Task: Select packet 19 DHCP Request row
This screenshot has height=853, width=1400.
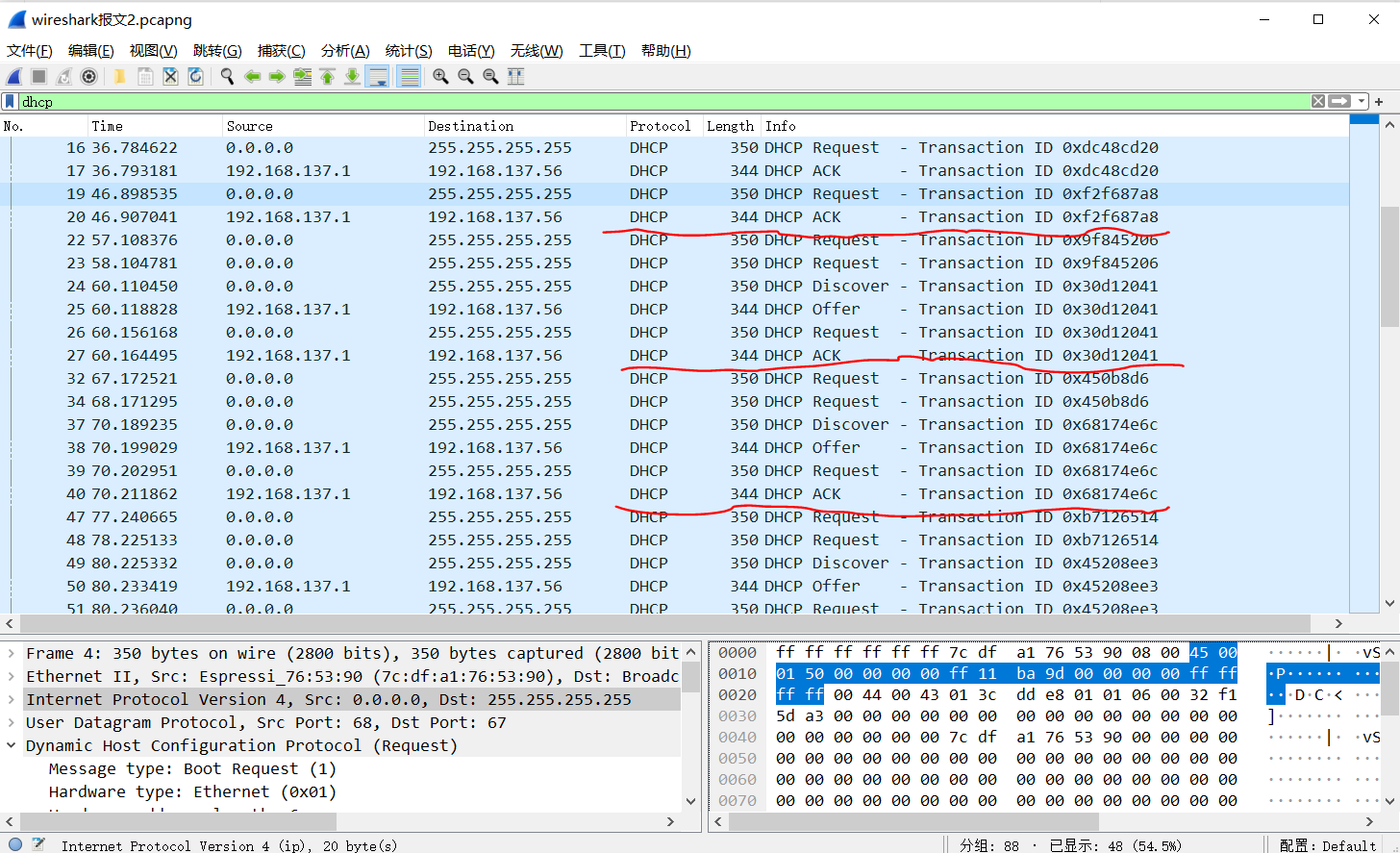Action: [675, 193]
